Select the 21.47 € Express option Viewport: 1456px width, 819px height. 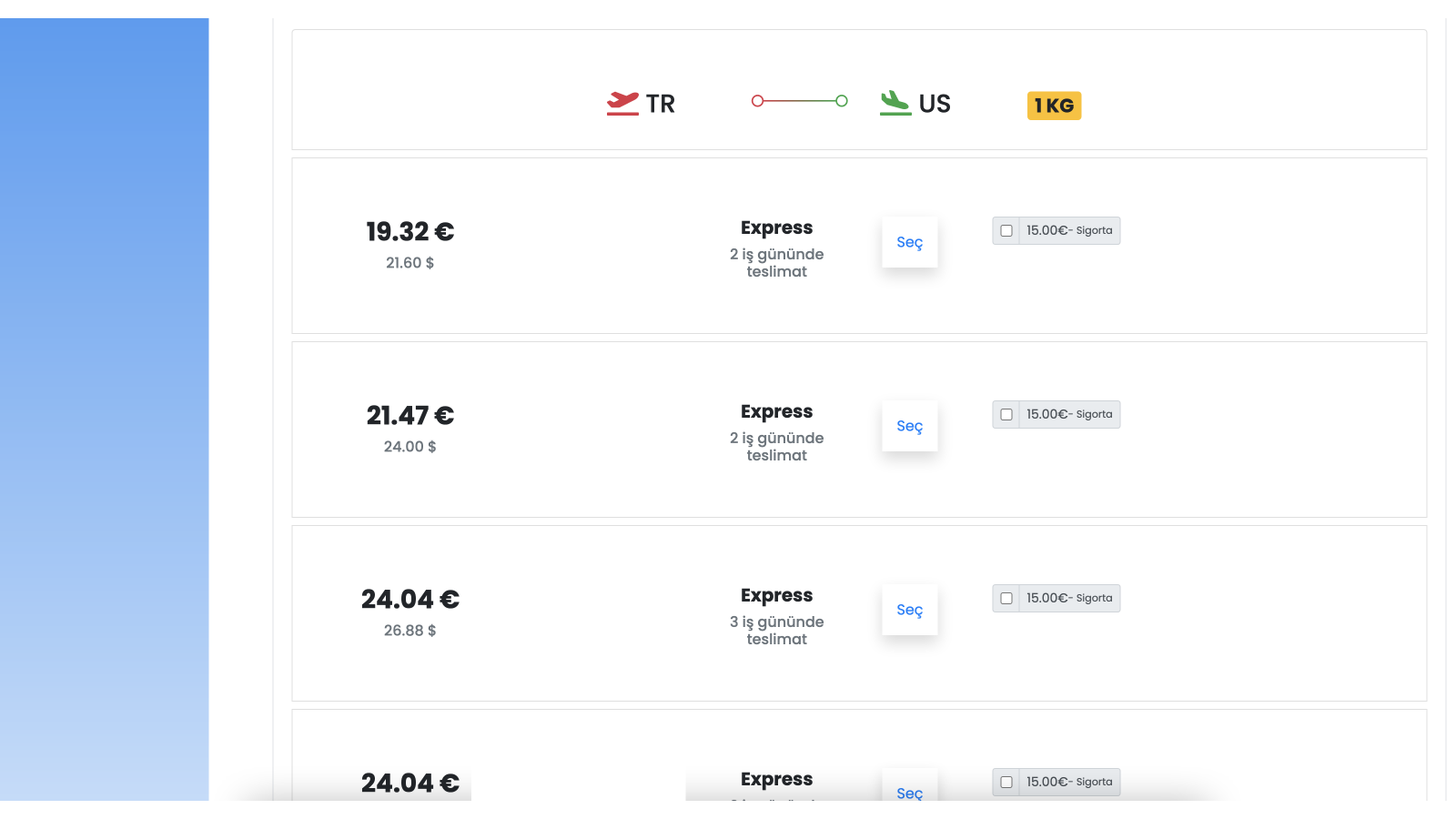point(910,426)
